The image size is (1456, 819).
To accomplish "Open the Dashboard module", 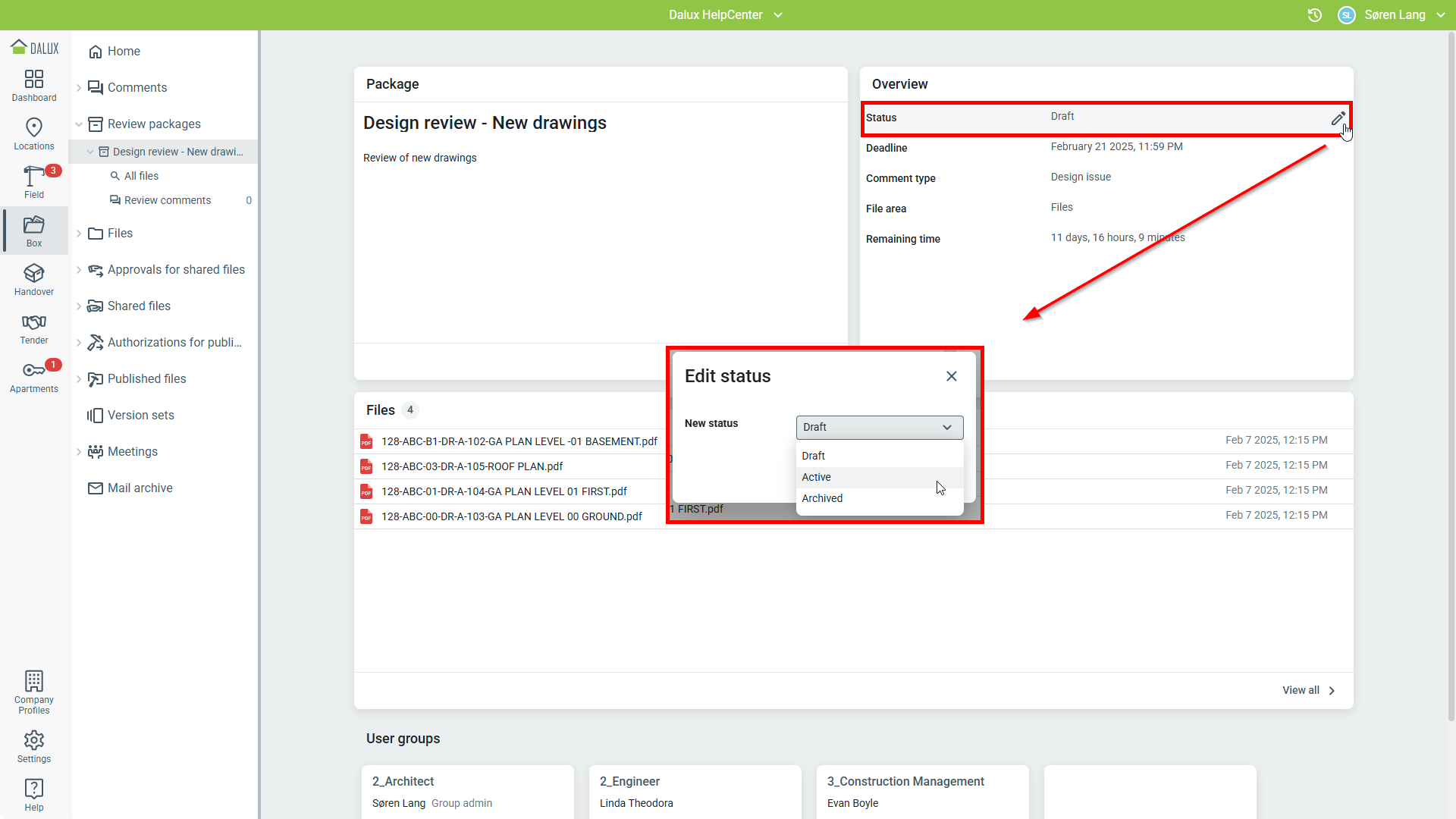I will [x=34, y=85].
